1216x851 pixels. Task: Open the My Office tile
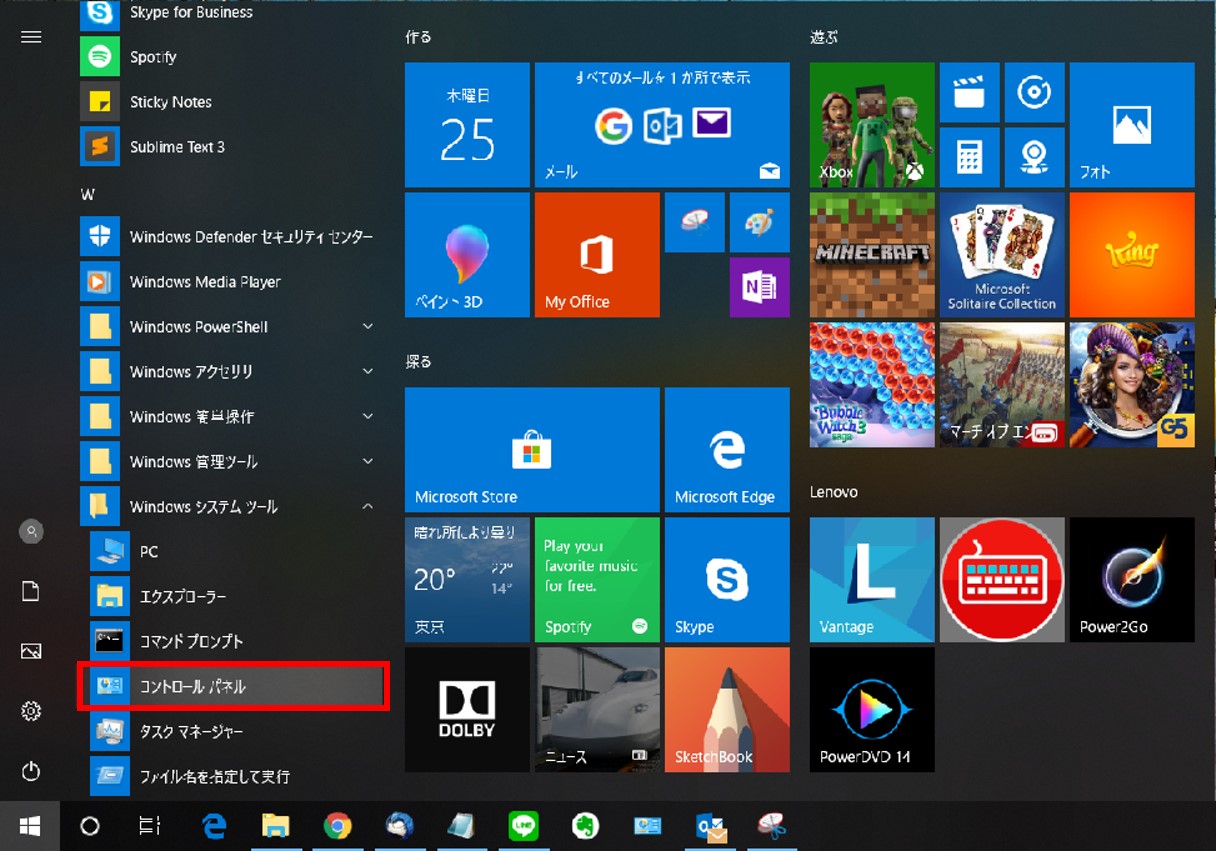tap(597, 255)
